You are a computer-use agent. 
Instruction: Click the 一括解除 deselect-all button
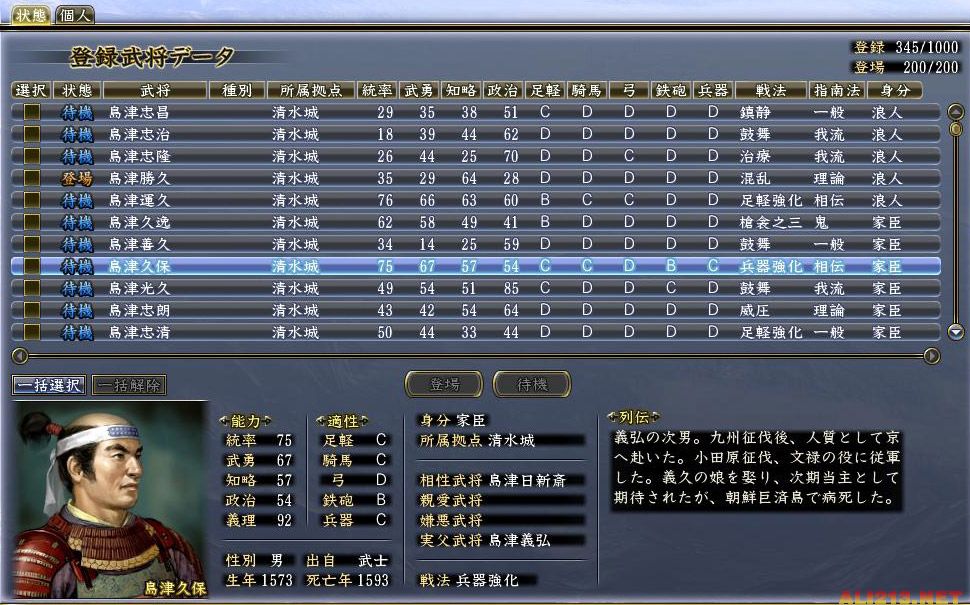(130, 385)
